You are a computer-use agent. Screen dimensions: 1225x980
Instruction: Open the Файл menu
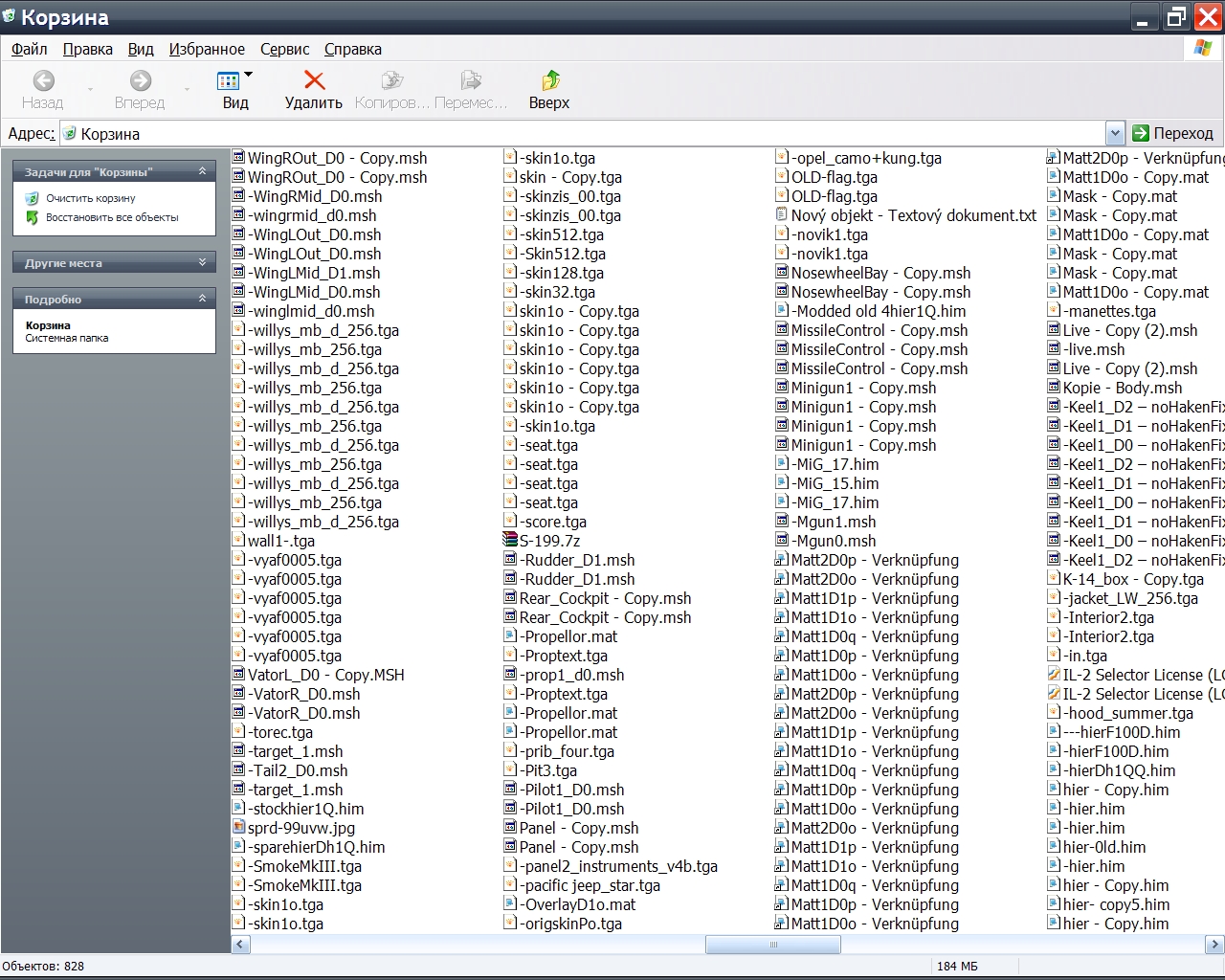pyautogui.click(x=30, y=49)
